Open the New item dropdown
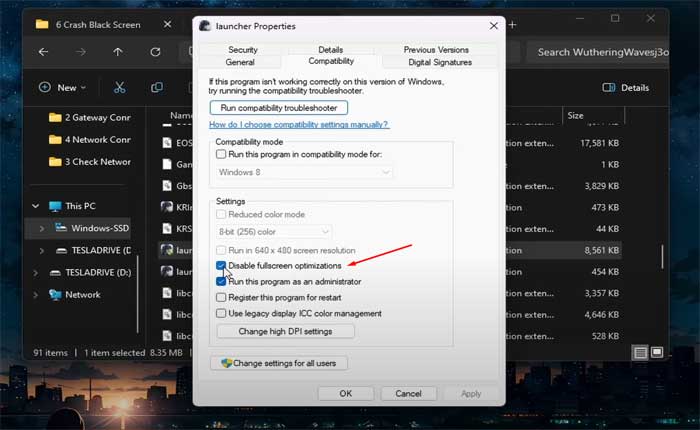 click(62, 88)
